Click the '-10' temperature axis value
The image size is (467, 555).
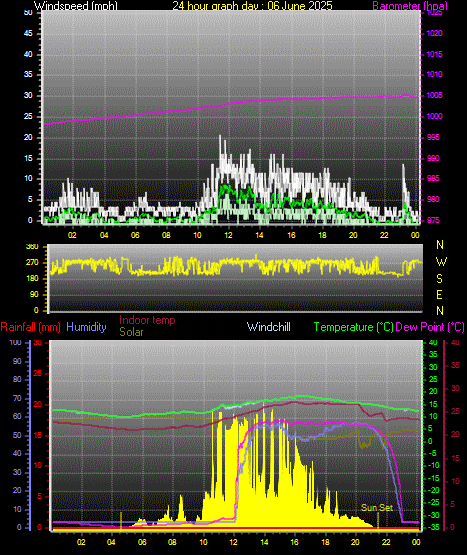click(x=433, y=465)
